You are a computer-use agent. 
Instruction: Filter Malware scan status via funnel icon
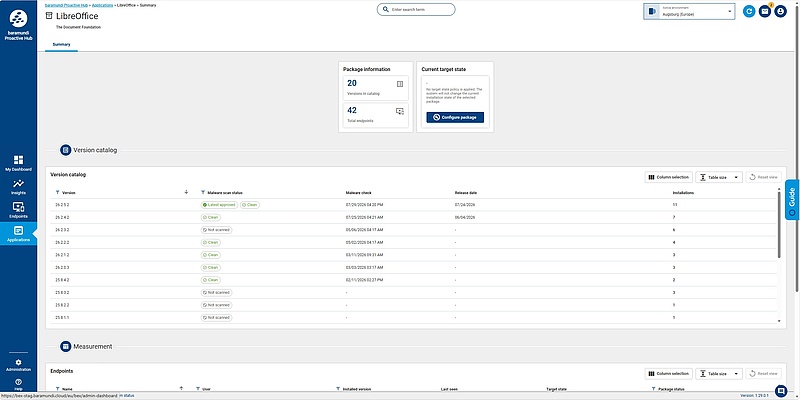pos(203,193)
